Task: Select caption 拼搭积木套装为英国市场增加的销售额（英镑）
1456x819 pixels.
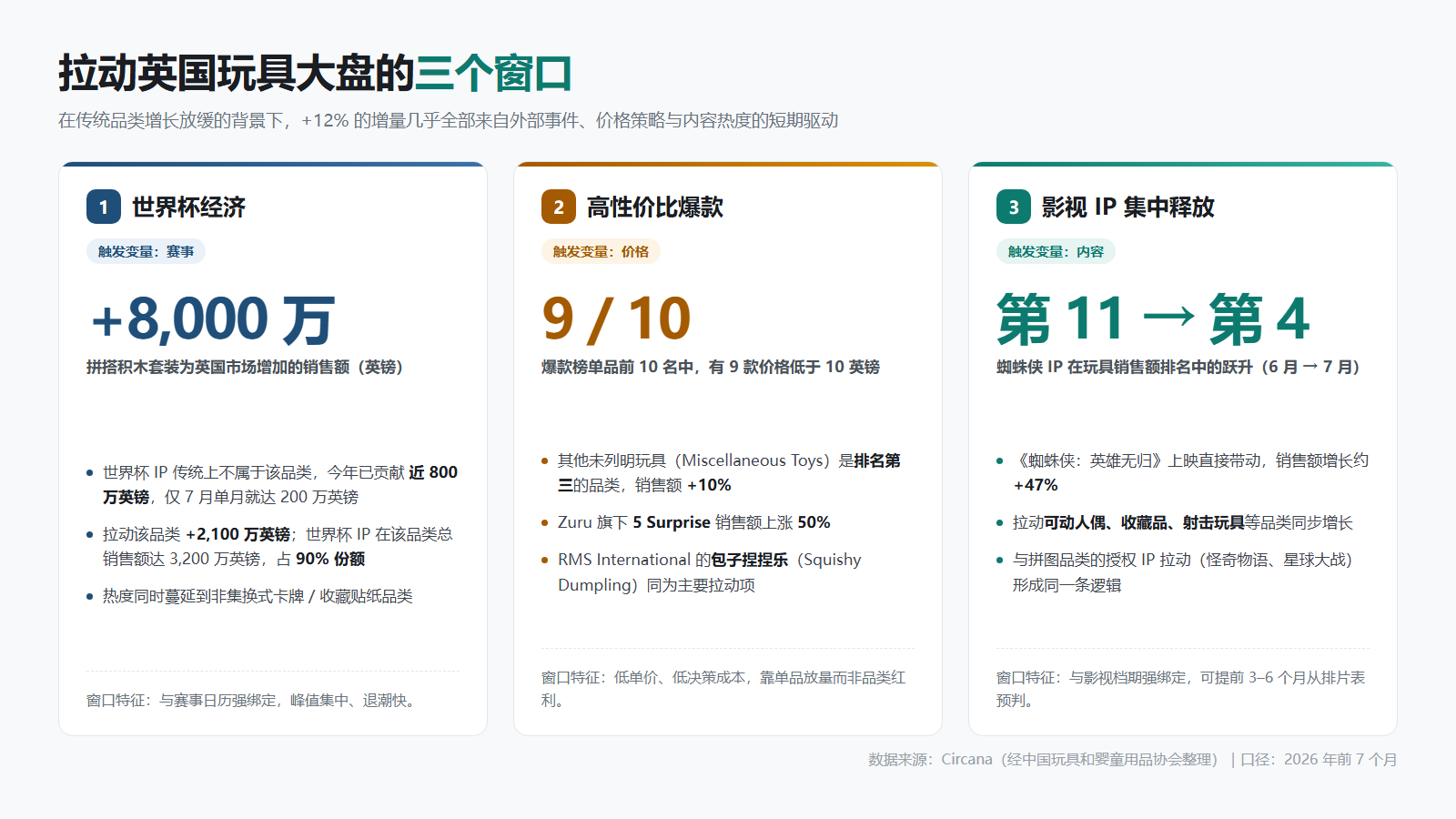Action: point(245,367)
